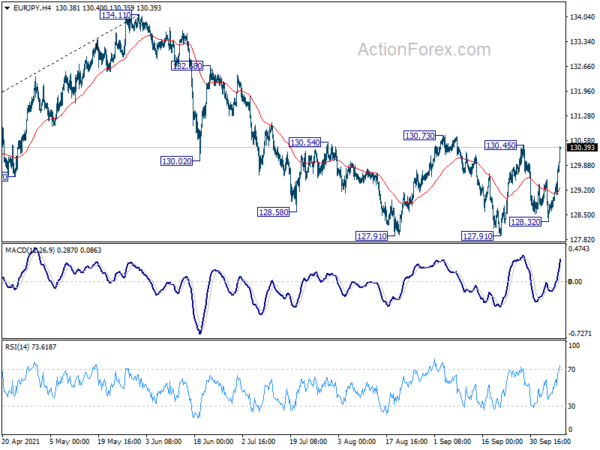Click the RSI 30 level value
The height and width of the screenshot is (450, 600).
572,406
